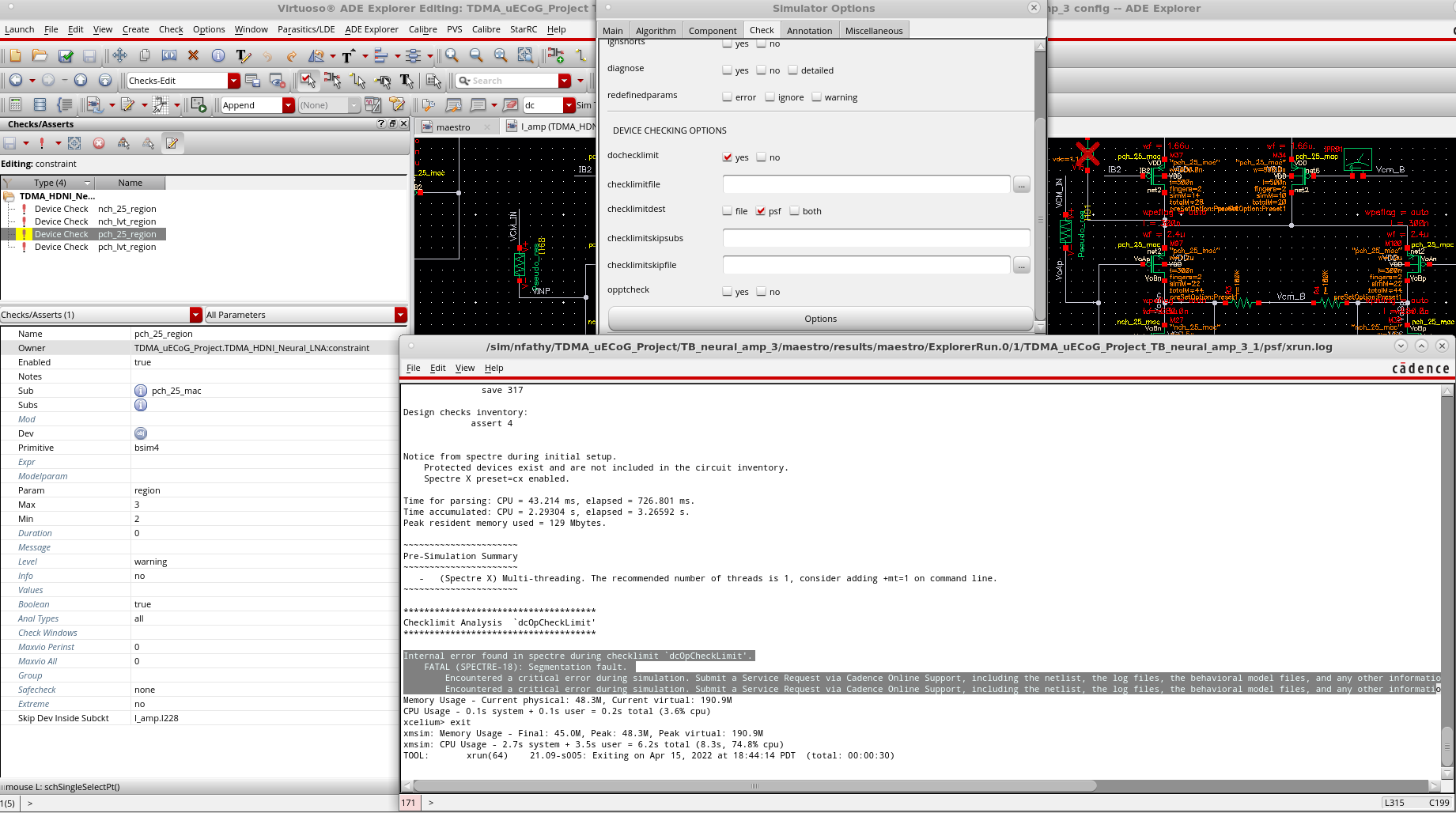Click the go back navigation arrow

(16, 80)
